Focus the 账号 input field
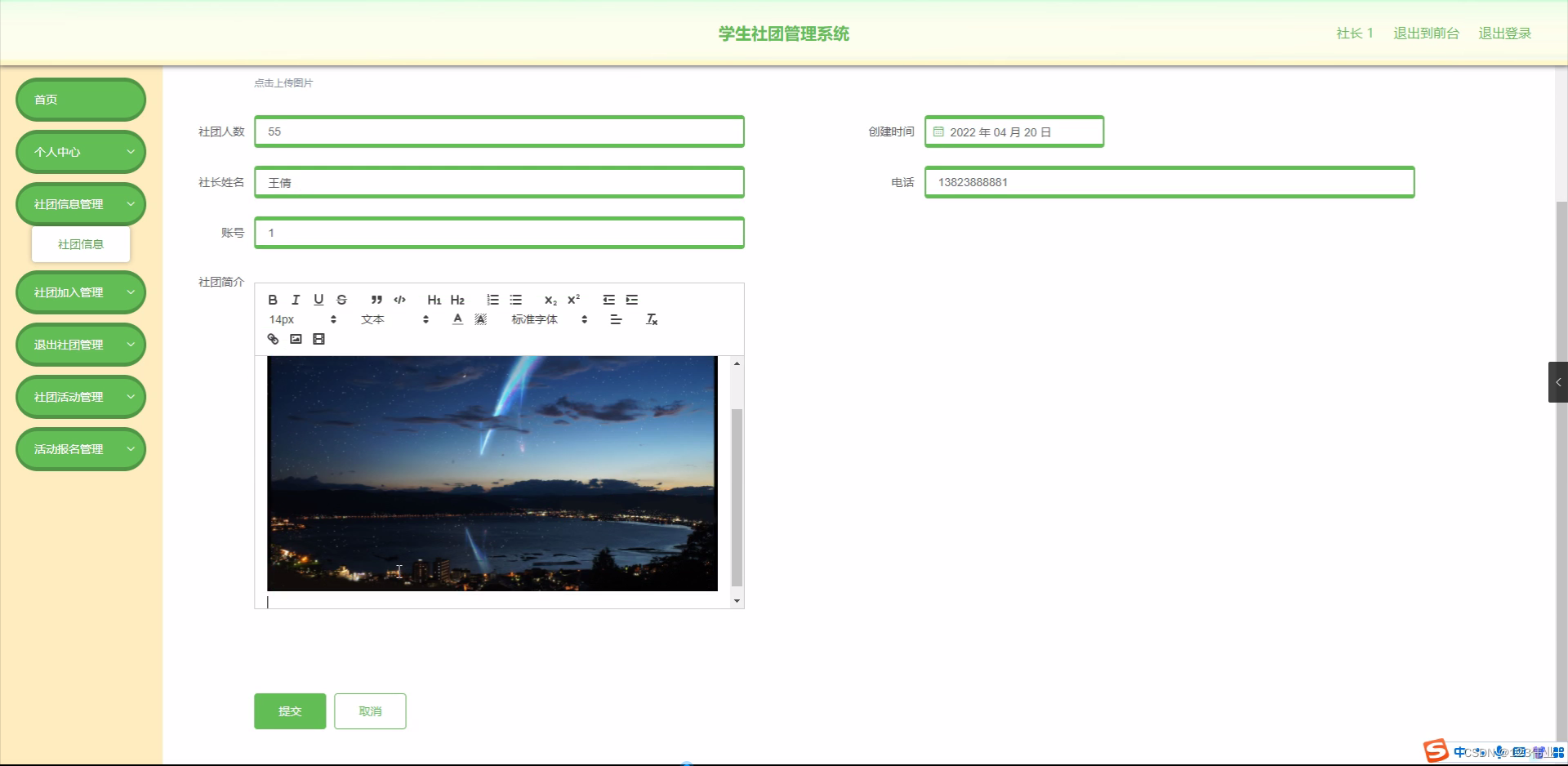This screenshot has height=766, width=1568. [x=499, y=233]
